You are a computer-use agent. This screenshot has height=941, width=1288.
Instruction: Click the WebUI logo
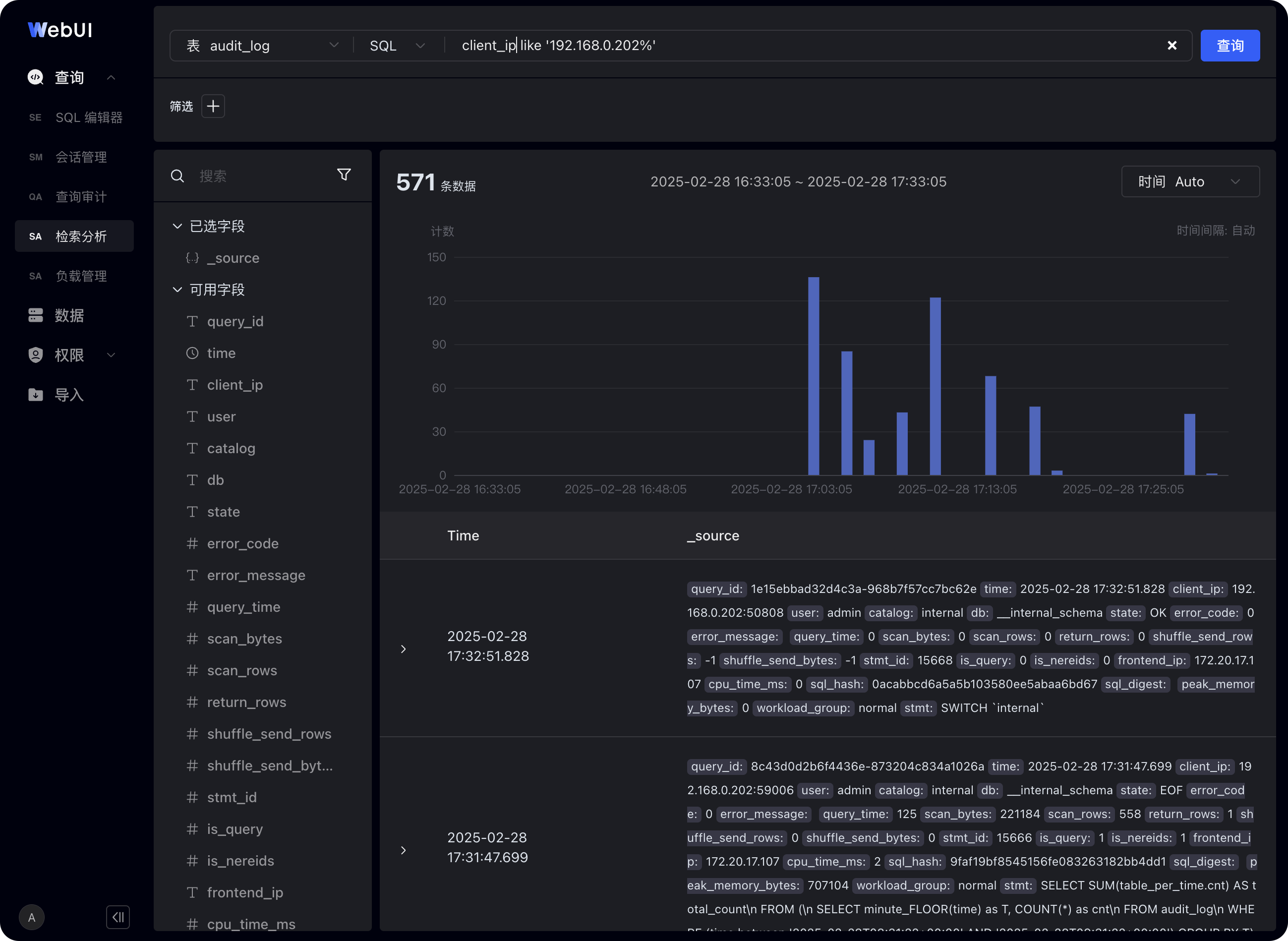coord(60,30)
